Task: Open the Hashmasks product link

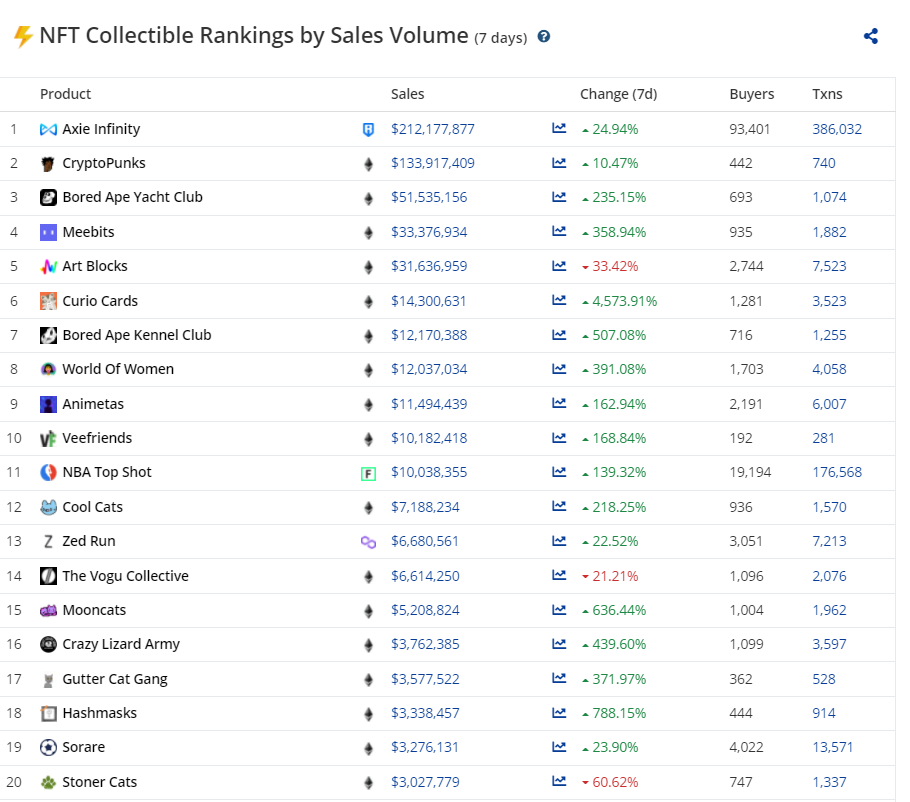Action: (100, 713)
